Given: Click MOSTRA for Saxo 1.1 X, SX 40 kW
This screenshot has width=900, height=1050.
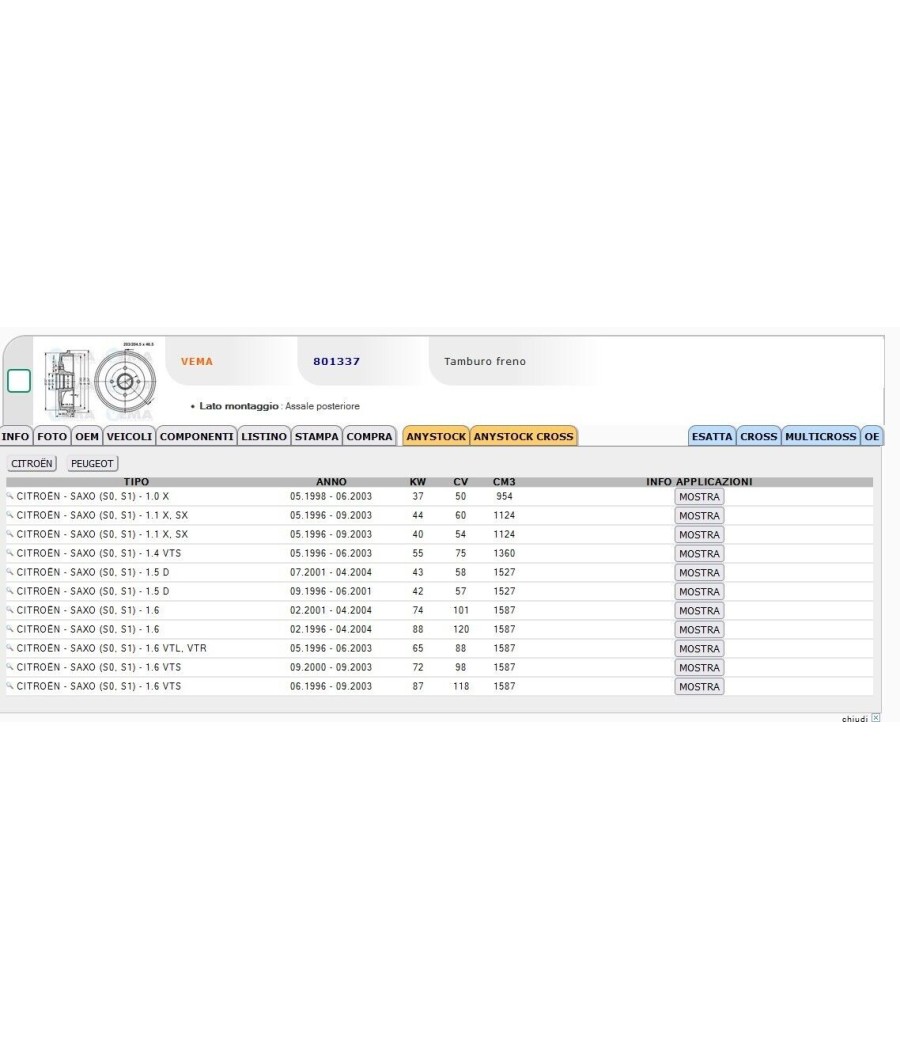Looking at the screenshot, I should [699, 535].
